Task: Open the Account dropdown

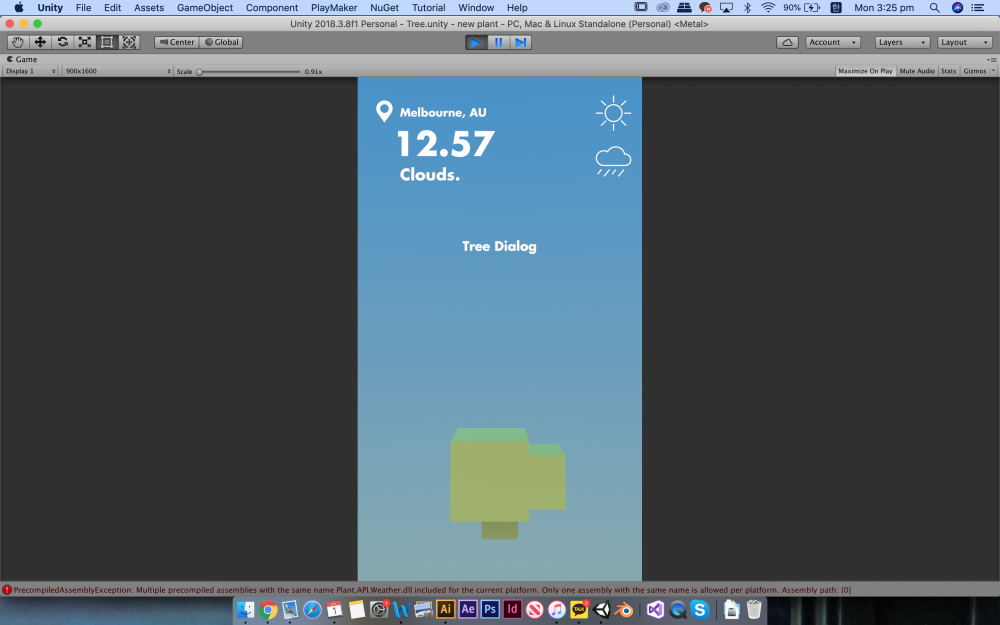Action: pyautogui.click(x=833, y=42)
